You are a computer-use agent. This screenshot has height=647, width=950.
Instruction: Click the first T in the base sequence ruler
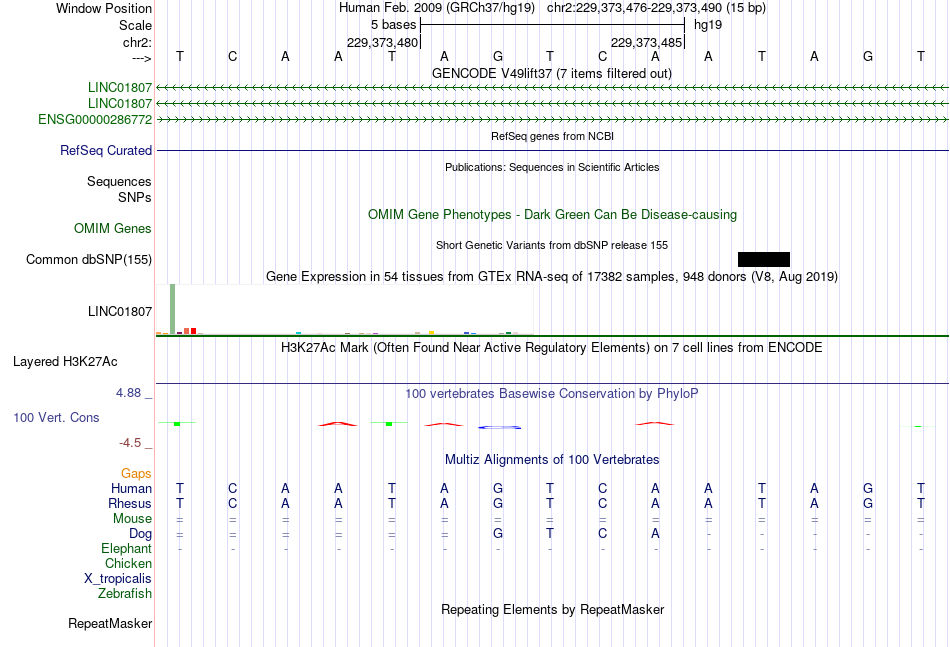(179, 56)
